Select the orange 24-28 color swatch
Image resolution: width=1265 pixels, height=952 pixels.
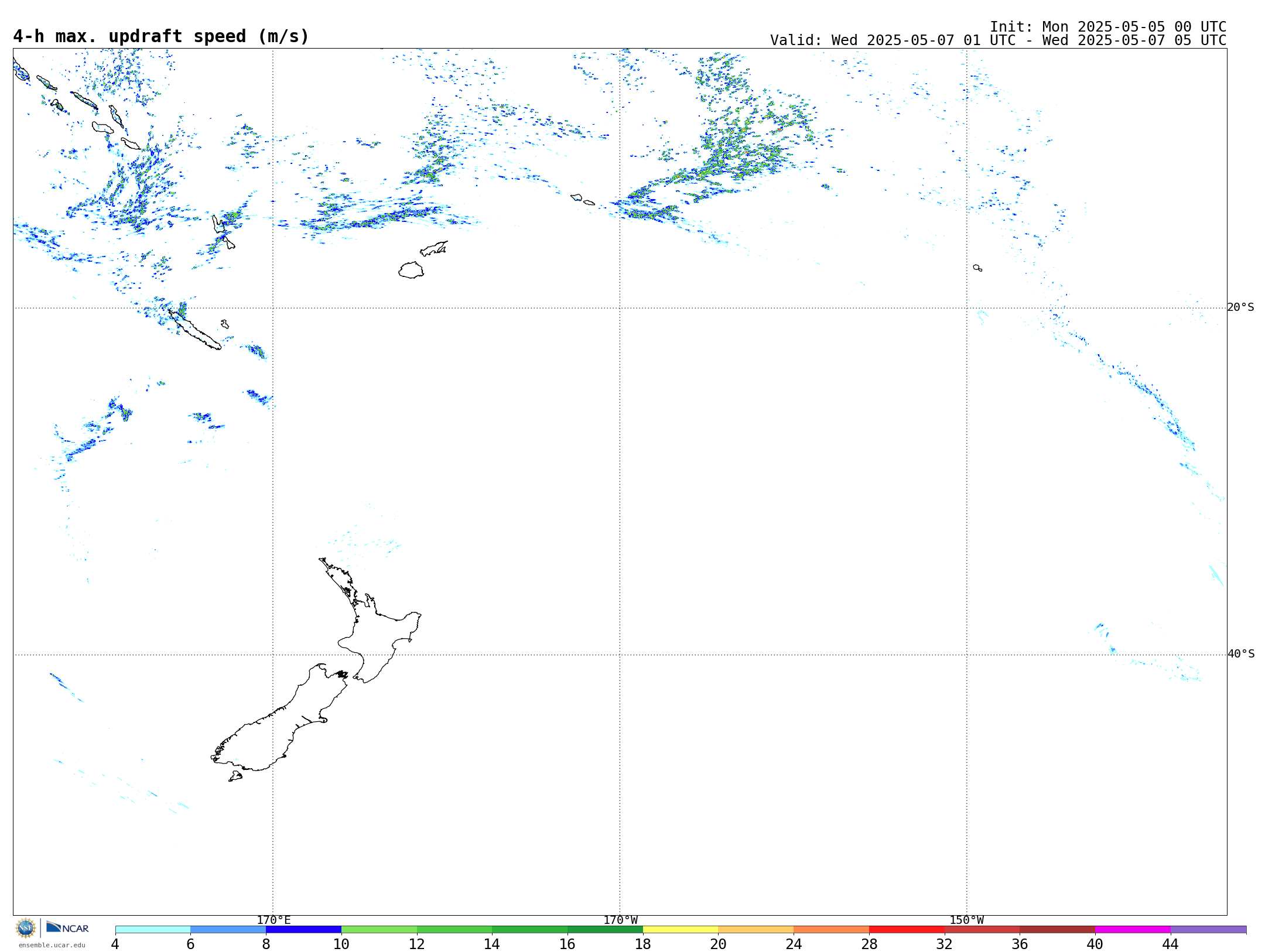point(831,930)
